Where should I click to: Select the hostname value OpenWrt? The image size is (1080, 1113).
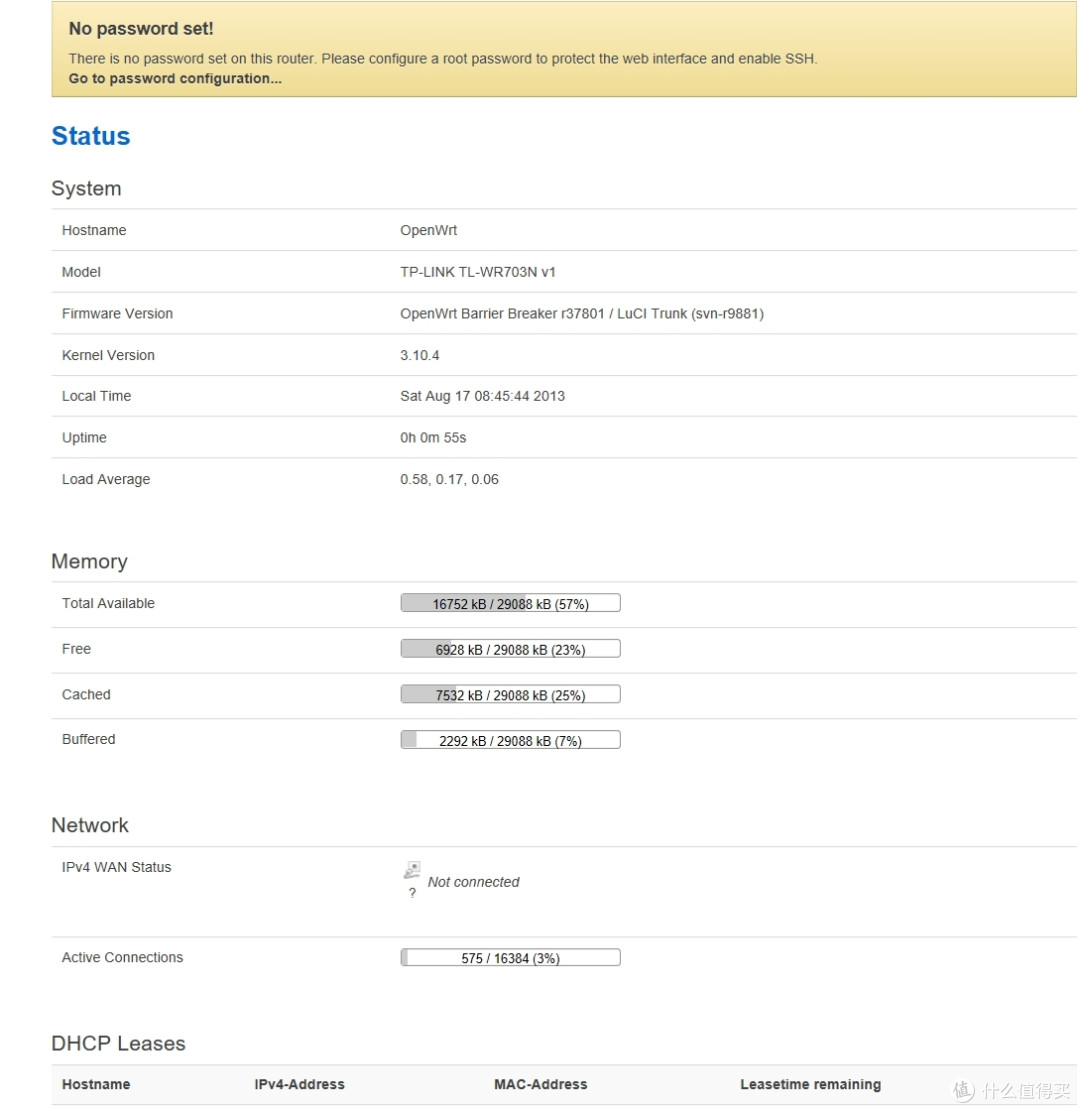tap(429, 230)
